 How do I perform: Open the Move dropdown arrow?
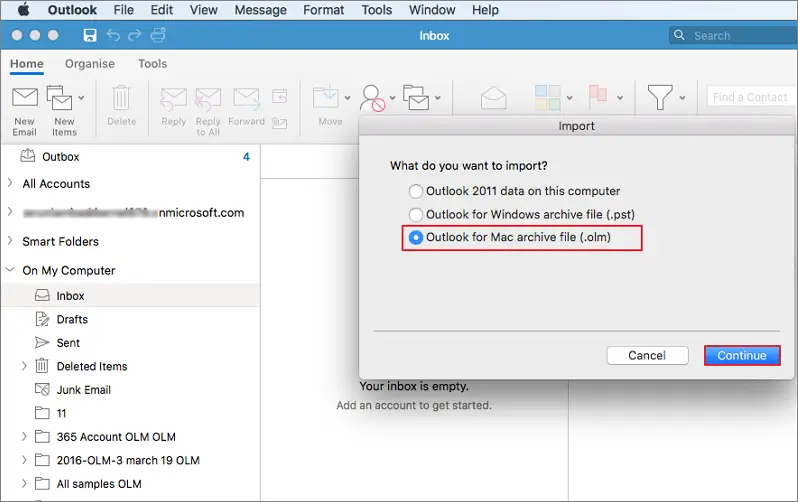pos(347,98)
